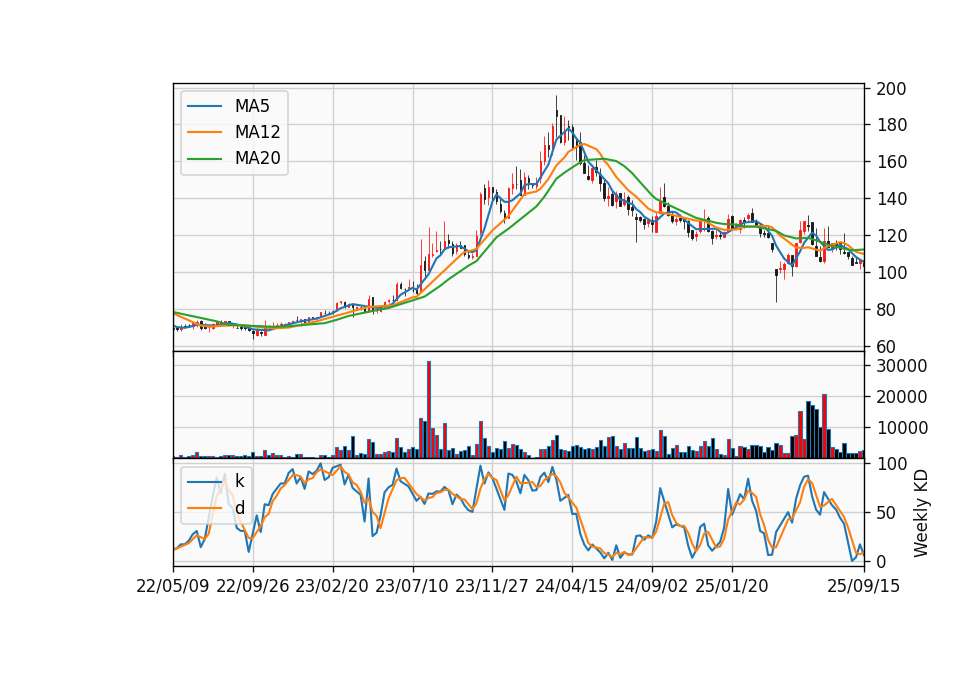Click the 80 price axis label
Screen dimensions: 960x690
(886, 310)
